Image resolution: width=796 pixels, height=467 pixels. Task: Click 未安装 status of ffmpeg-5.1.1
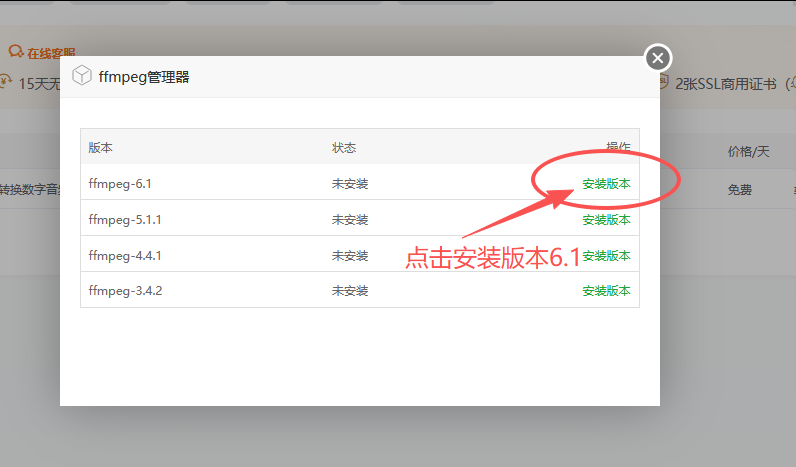350,220
